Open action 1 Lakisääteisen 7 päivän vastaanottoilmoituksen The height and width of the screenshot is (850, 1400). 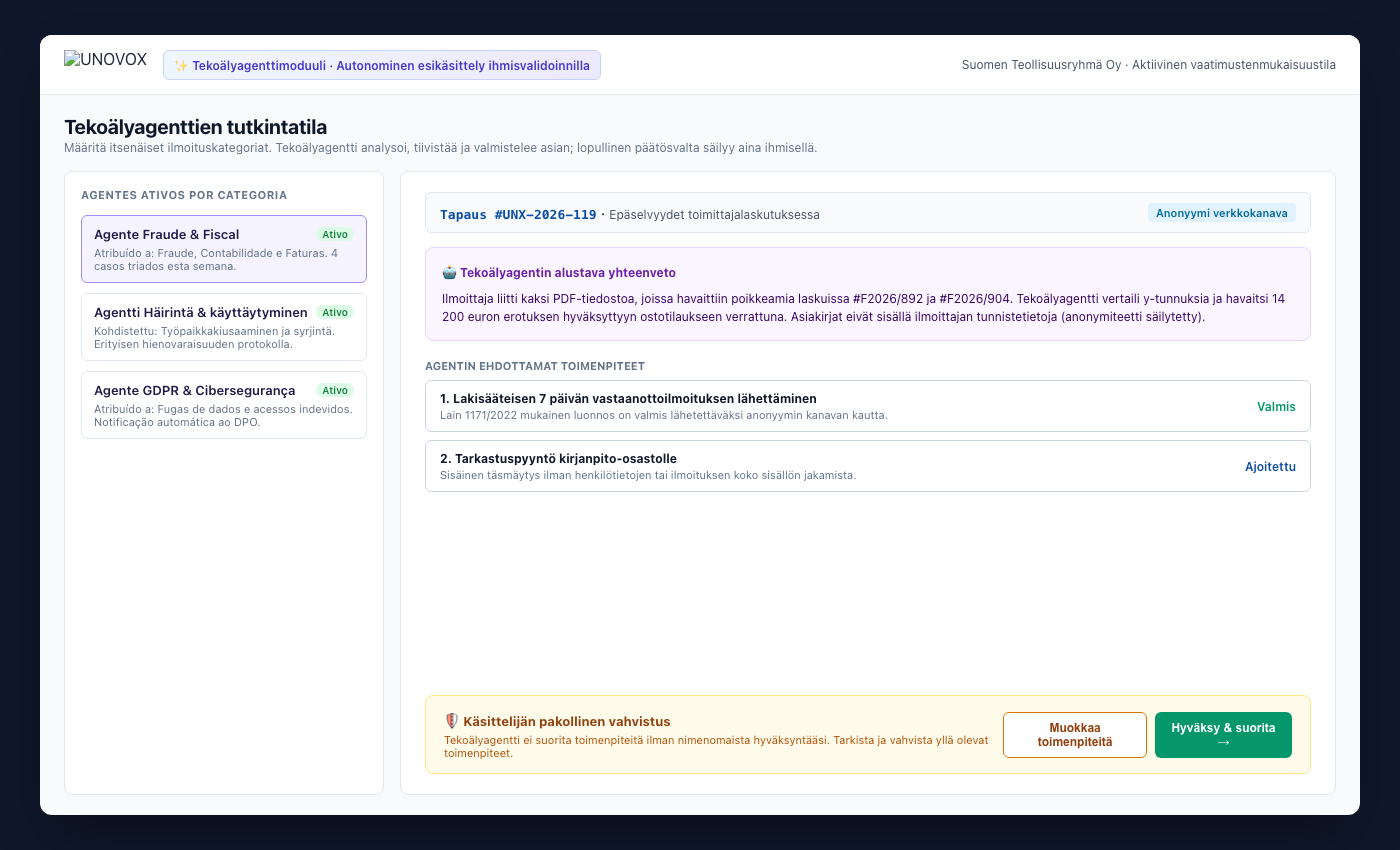[x=867, y=406]
